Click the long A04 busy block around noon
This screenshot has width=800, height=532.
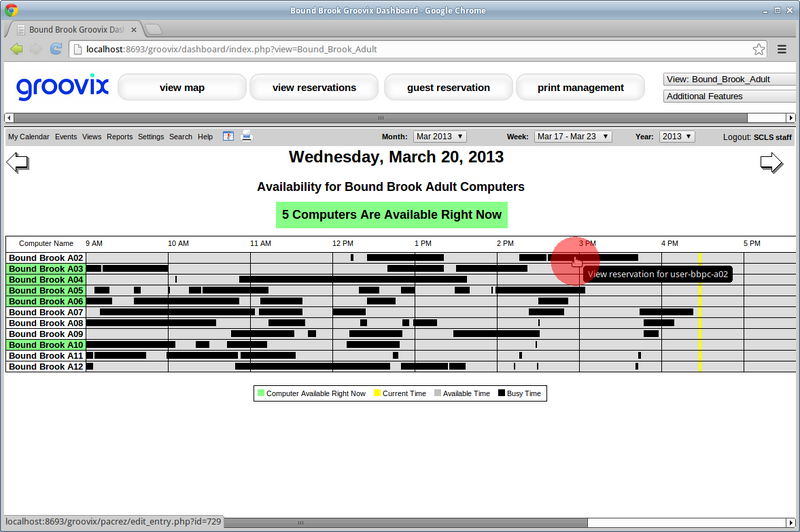(x=353, y=280)
